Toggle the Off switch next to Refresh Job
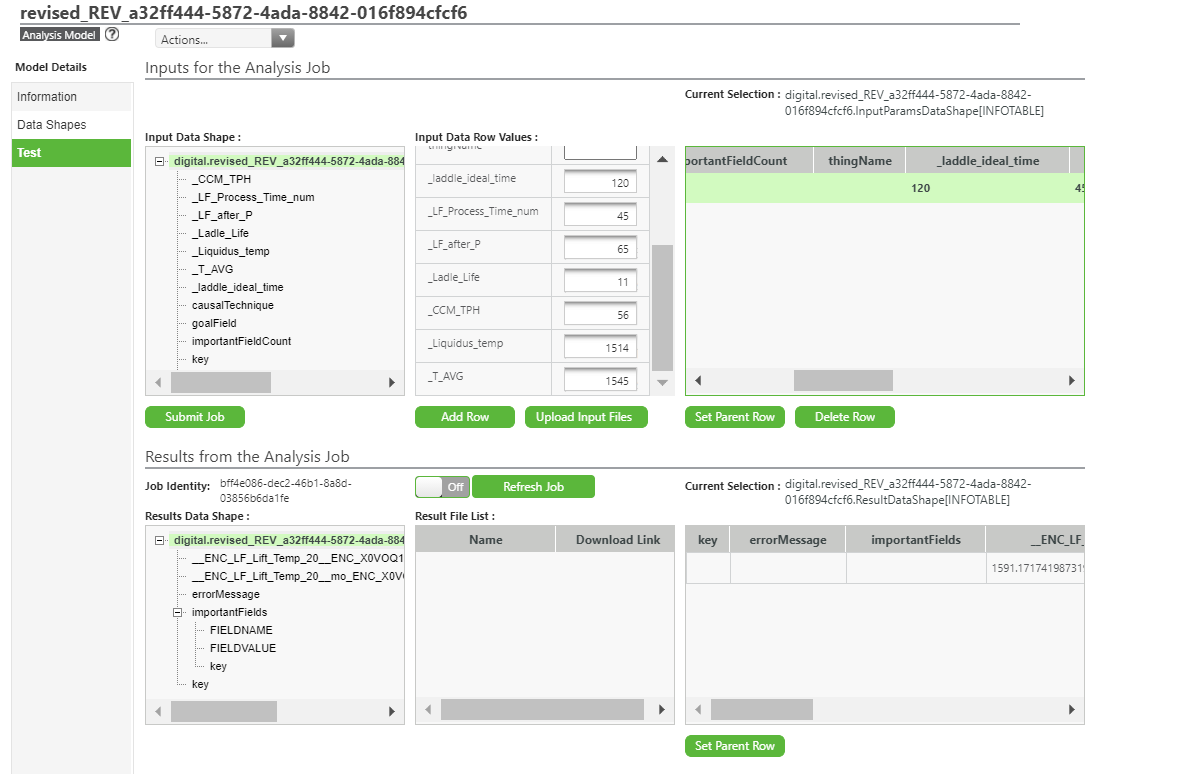 pyautogui.click(x=432, y=486)
